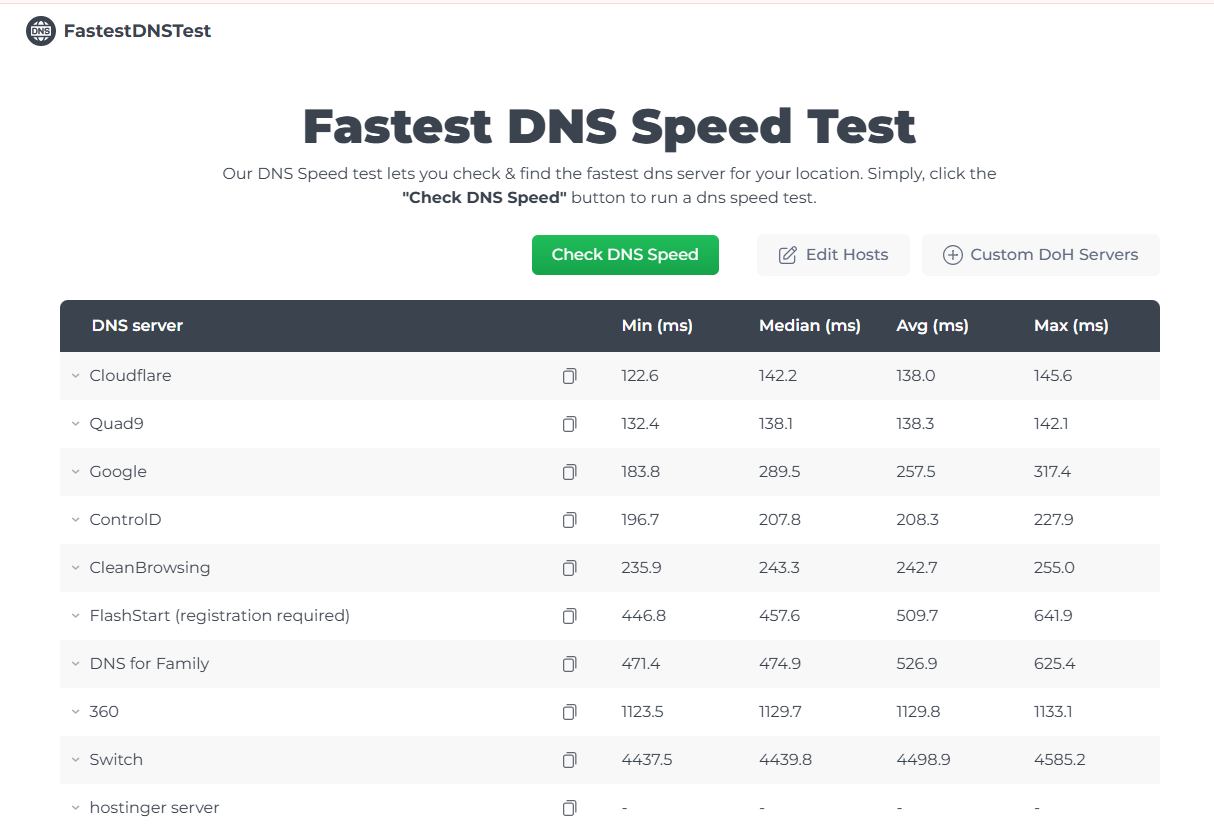The width and height of the screenshot is (1214, 832).
Task: Expand the ControlD row chevron
Action: [75, 520]
